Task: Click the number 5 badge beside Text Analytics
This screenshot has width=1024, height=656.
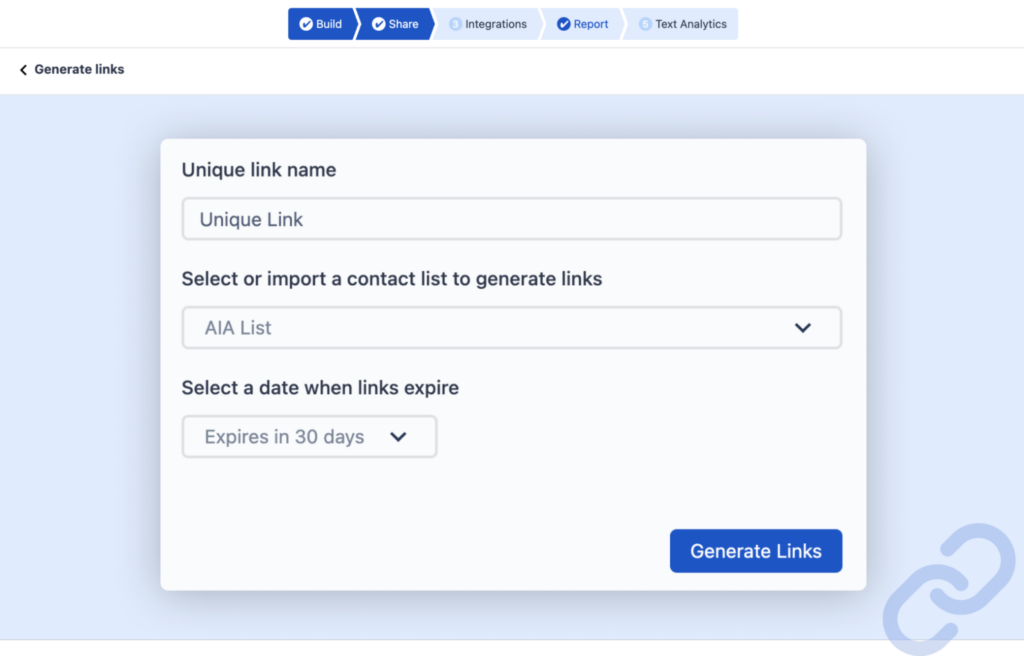Action: click(x=645, y=24)
